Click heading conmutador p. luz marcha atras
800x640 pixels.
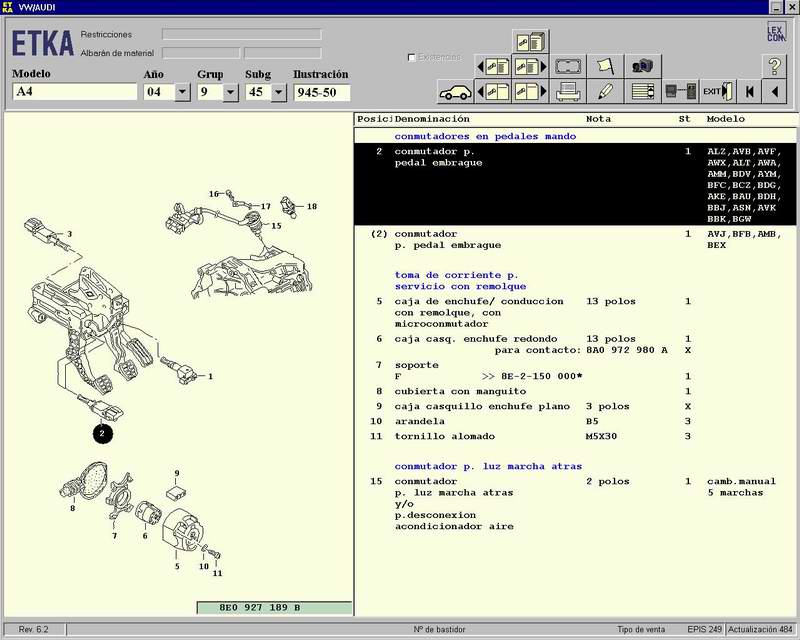[x=488, y=466]
